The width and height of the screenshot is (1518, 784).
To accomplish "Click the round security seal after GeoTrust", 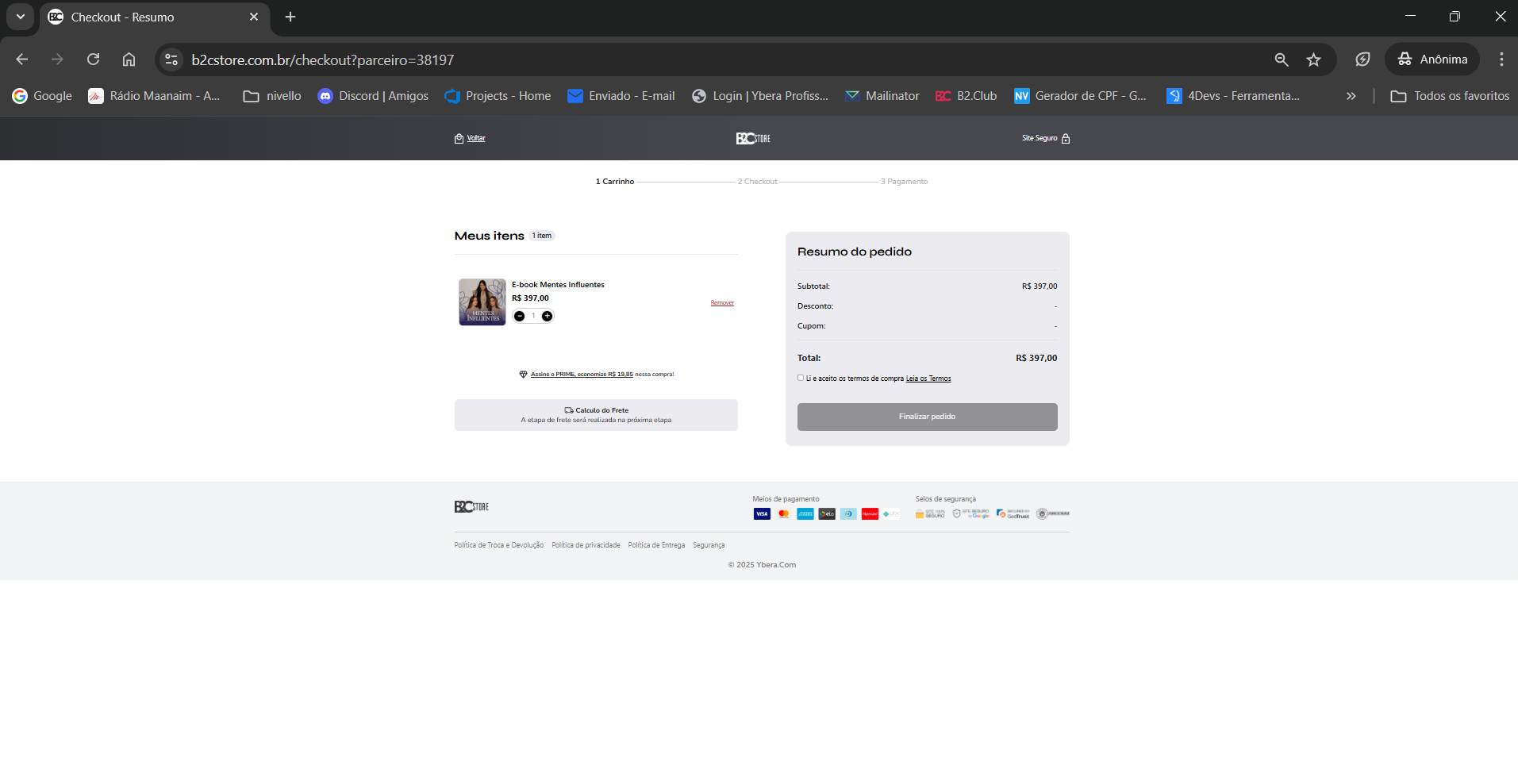I will click(x=1053, y=513).
